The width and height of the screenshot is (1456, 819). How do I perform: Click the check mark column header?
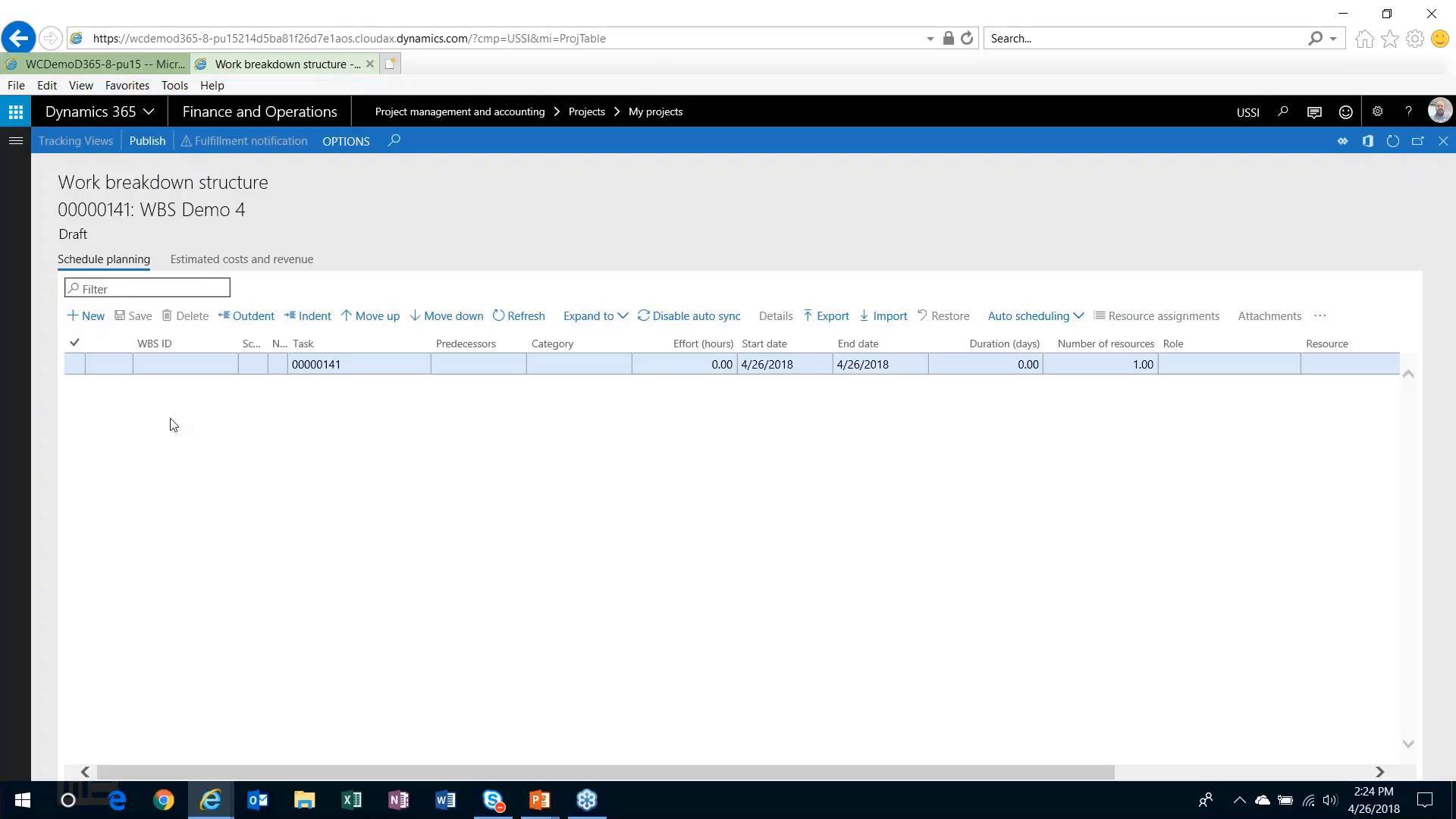click(74, 343)
